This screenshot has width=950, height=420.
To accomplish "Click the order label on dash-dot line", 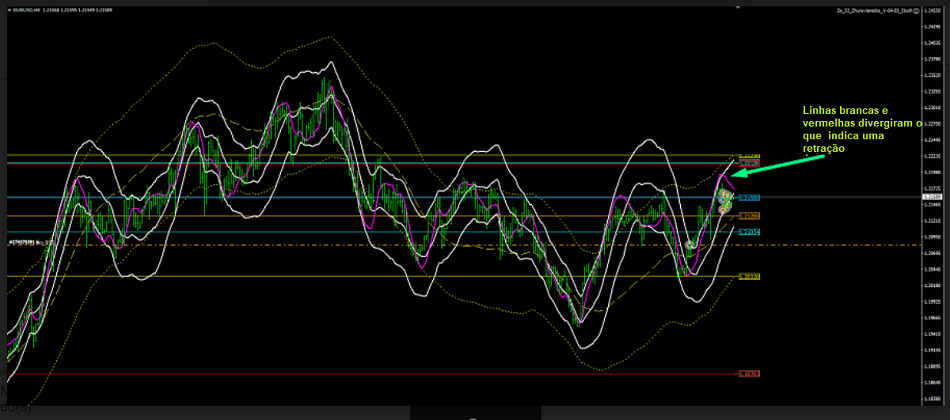I will pos(27,241).
